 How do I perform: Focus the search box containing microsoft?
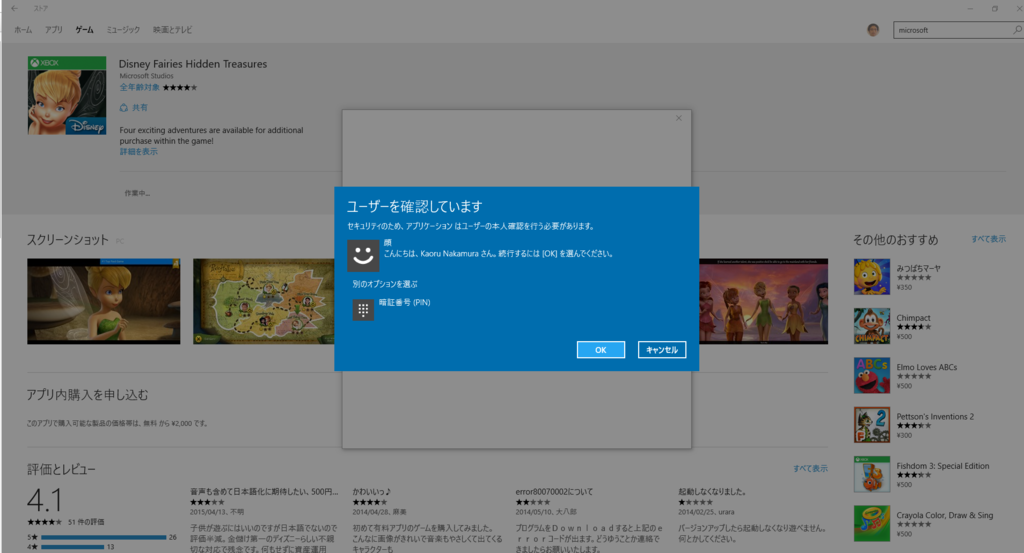[x=951, y=30]
